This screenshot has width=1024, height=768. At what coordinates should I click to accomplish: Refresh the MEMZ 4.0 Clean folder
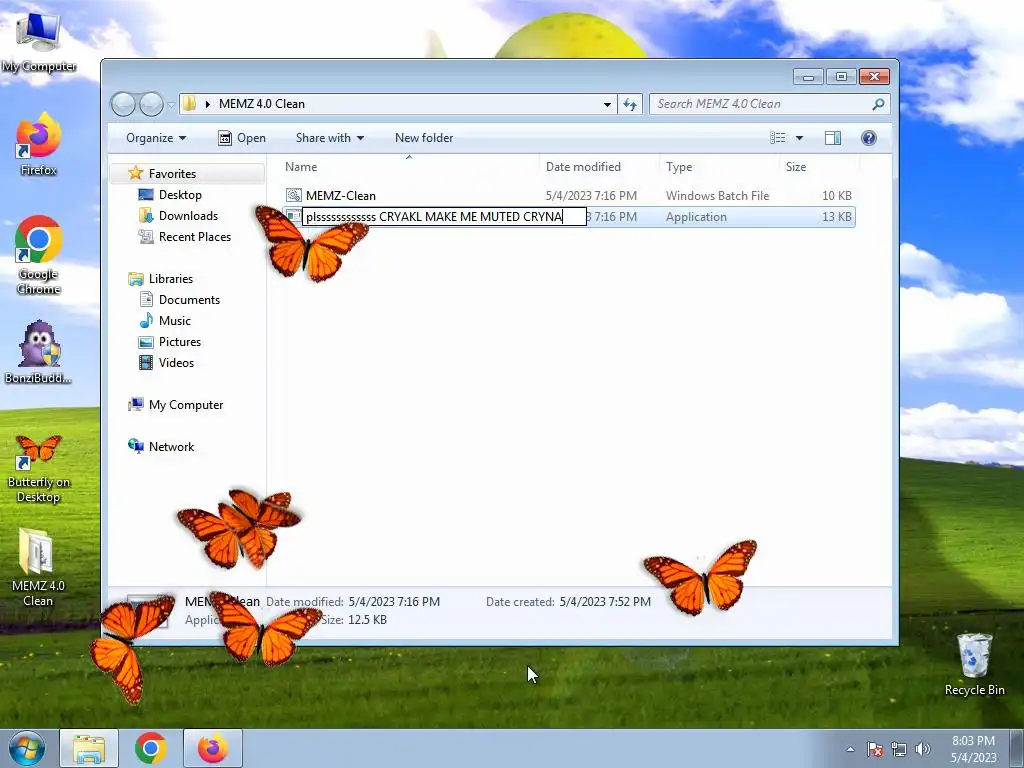pyautogui.click(x=630, y=104)
